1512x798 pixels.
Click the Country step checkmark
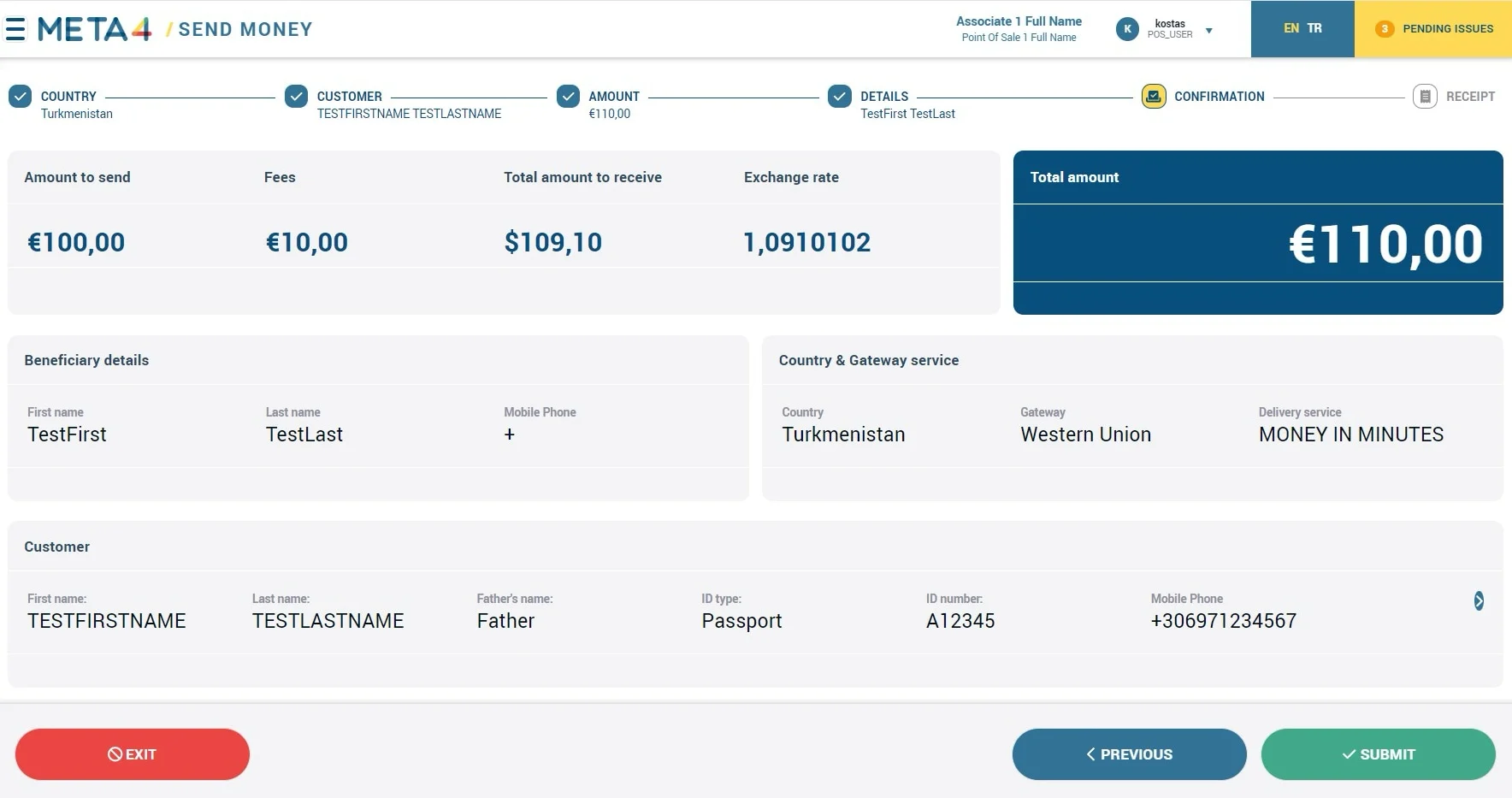pyautogui.click(x=21, y=97)
